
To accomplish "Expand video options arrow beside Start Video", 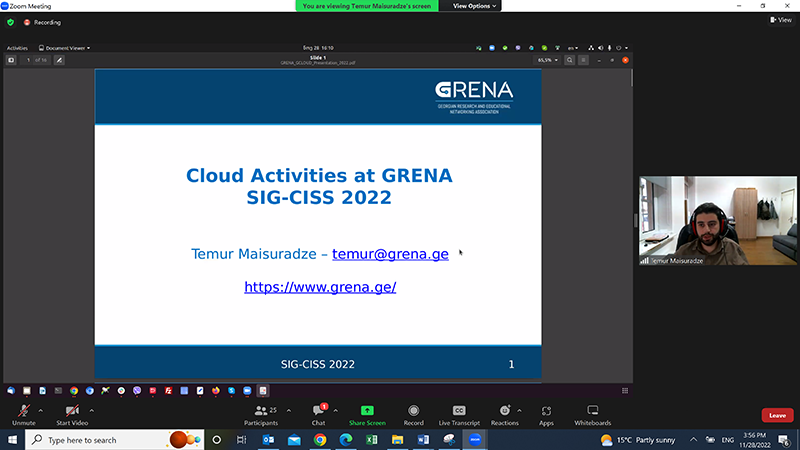I will pyautogui.click(x=92, y=410).
